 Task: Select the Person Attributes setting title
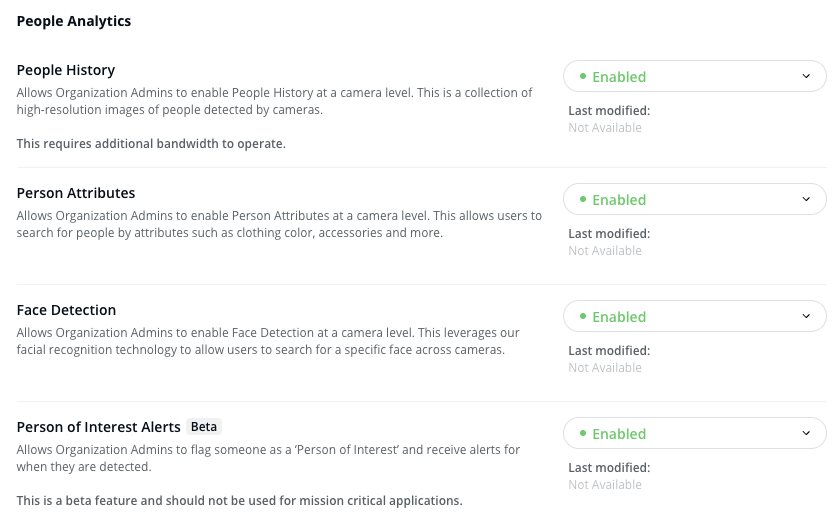pos(76,193)
